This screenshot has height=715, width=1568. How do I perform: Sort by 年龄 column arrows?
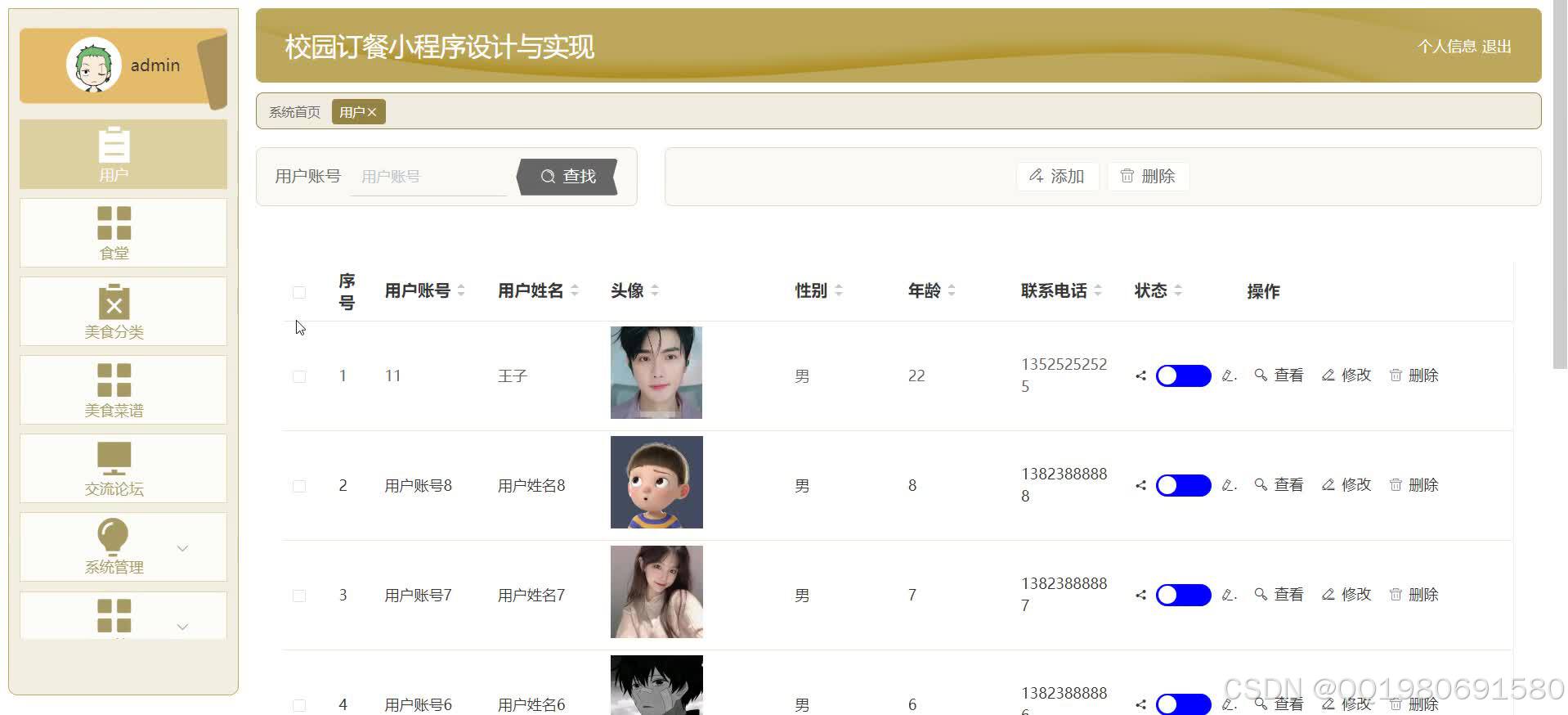pyautogui.click(x=952, y=290)
